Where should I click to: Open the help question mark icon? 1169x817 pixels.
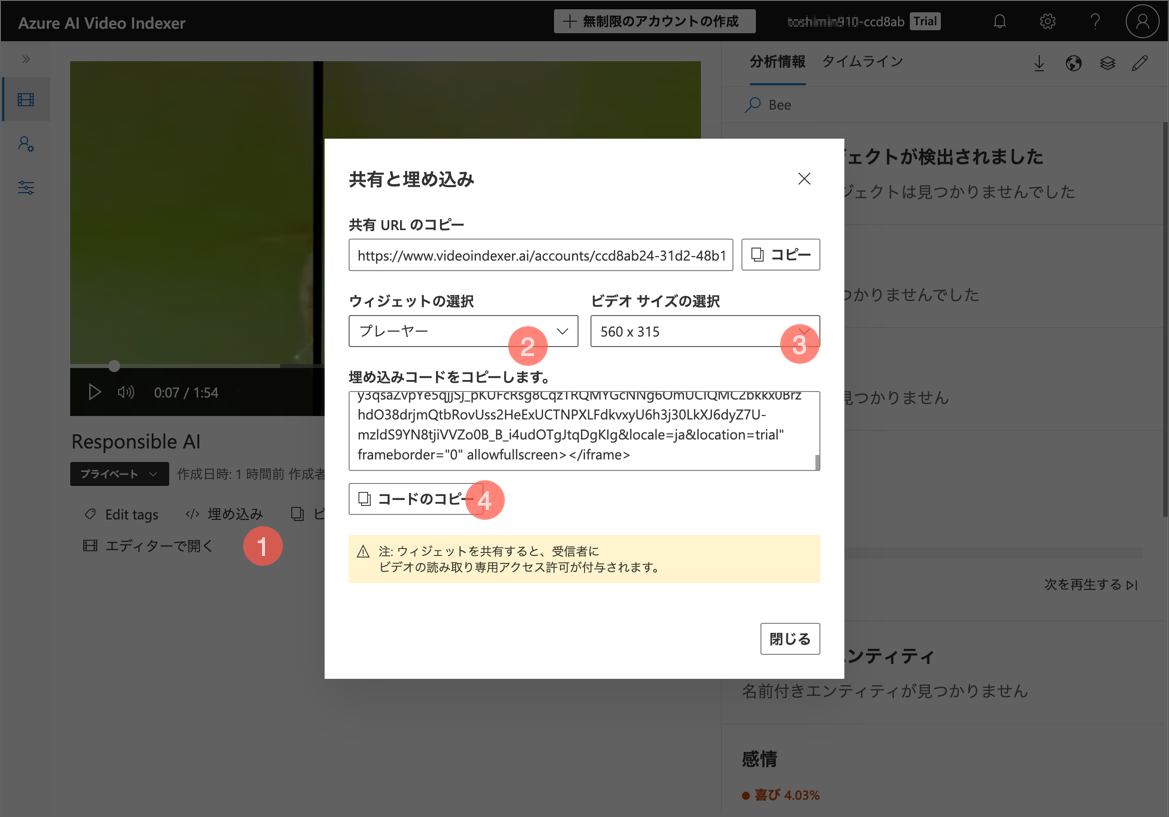click(x=1094, y=22)
